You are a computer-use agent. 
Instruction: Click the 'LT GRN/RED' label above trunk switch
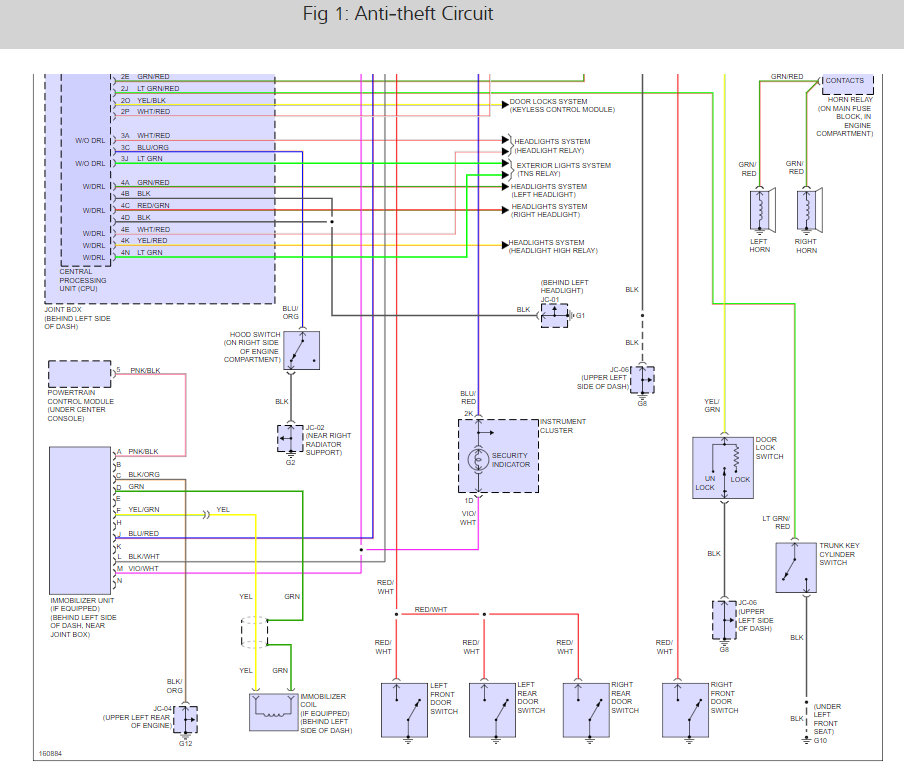[776, 522]
